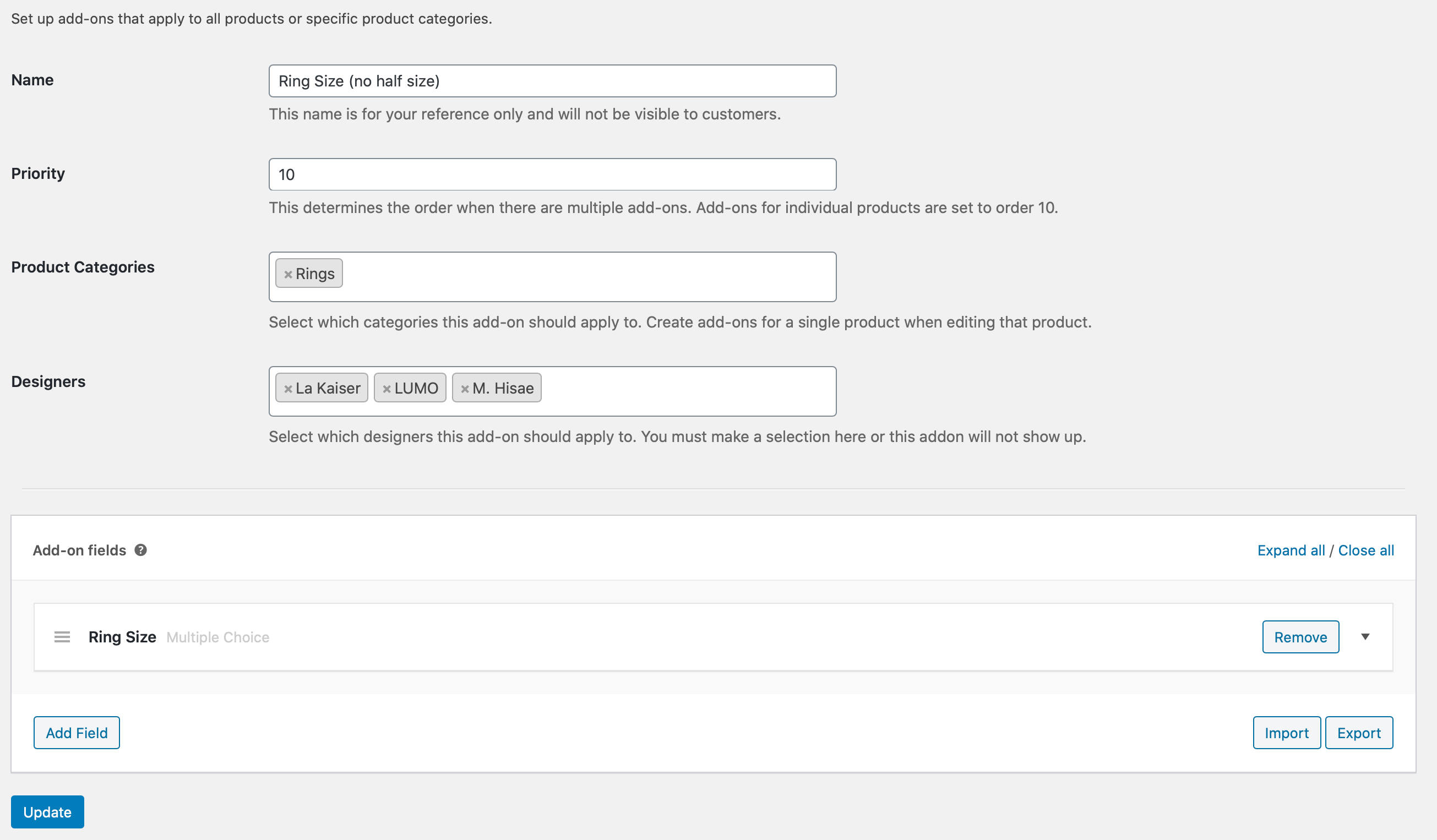Click the Add-on fields help icon
Image resolution: width=1437 pixels, height=840 pixels.
[x=141, y=550]
